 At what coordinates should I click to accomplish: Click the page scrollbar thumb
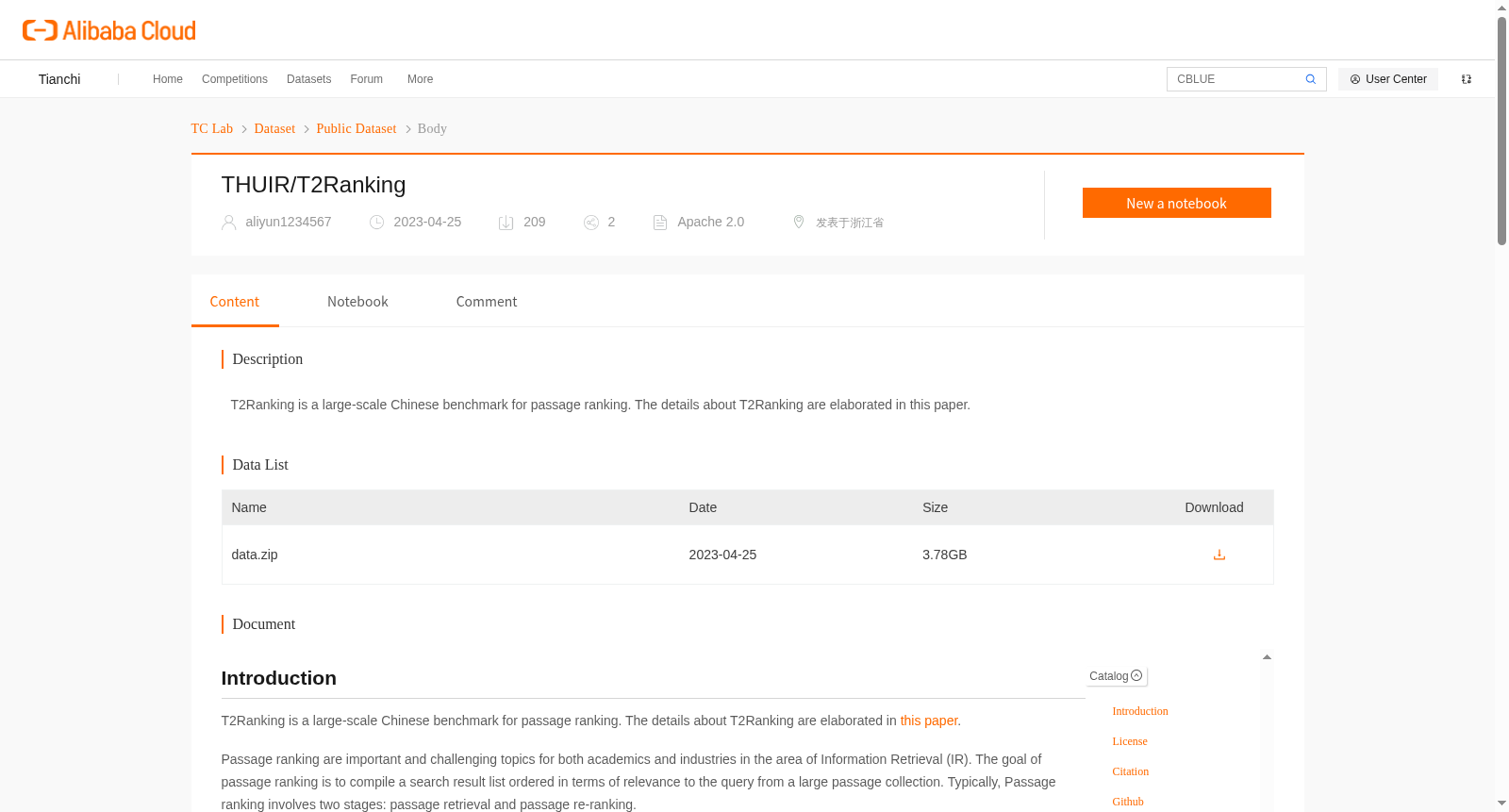(1501, 131)
